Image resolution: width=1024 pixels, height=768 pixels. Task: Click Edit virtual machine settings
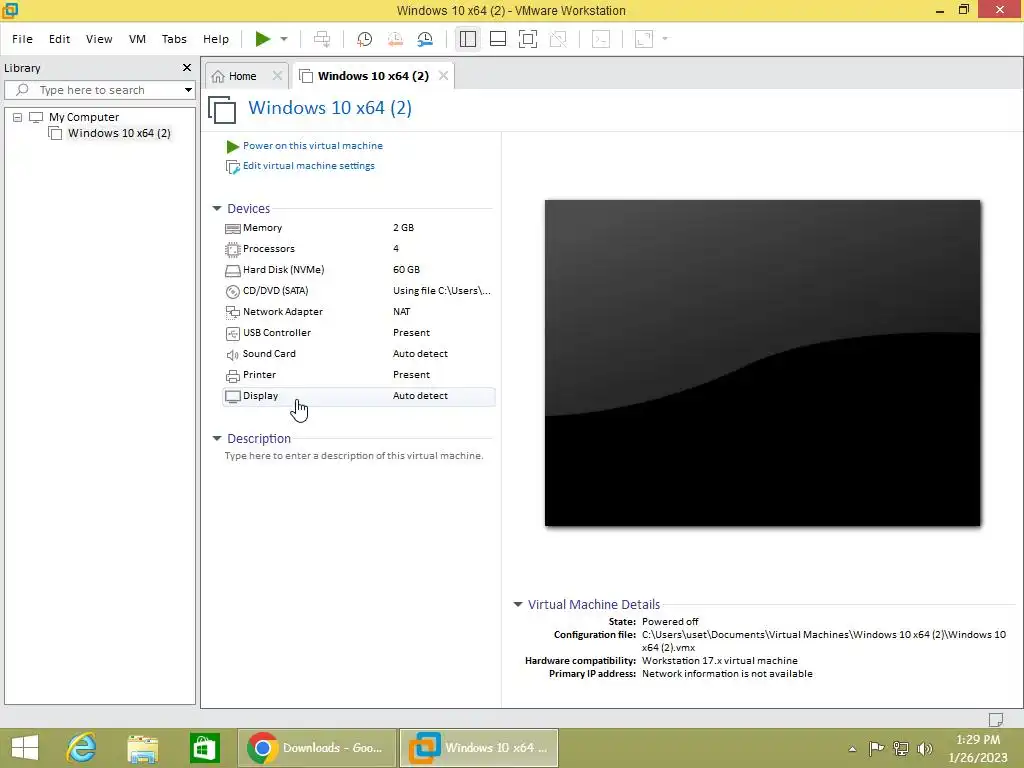point(308,166)
